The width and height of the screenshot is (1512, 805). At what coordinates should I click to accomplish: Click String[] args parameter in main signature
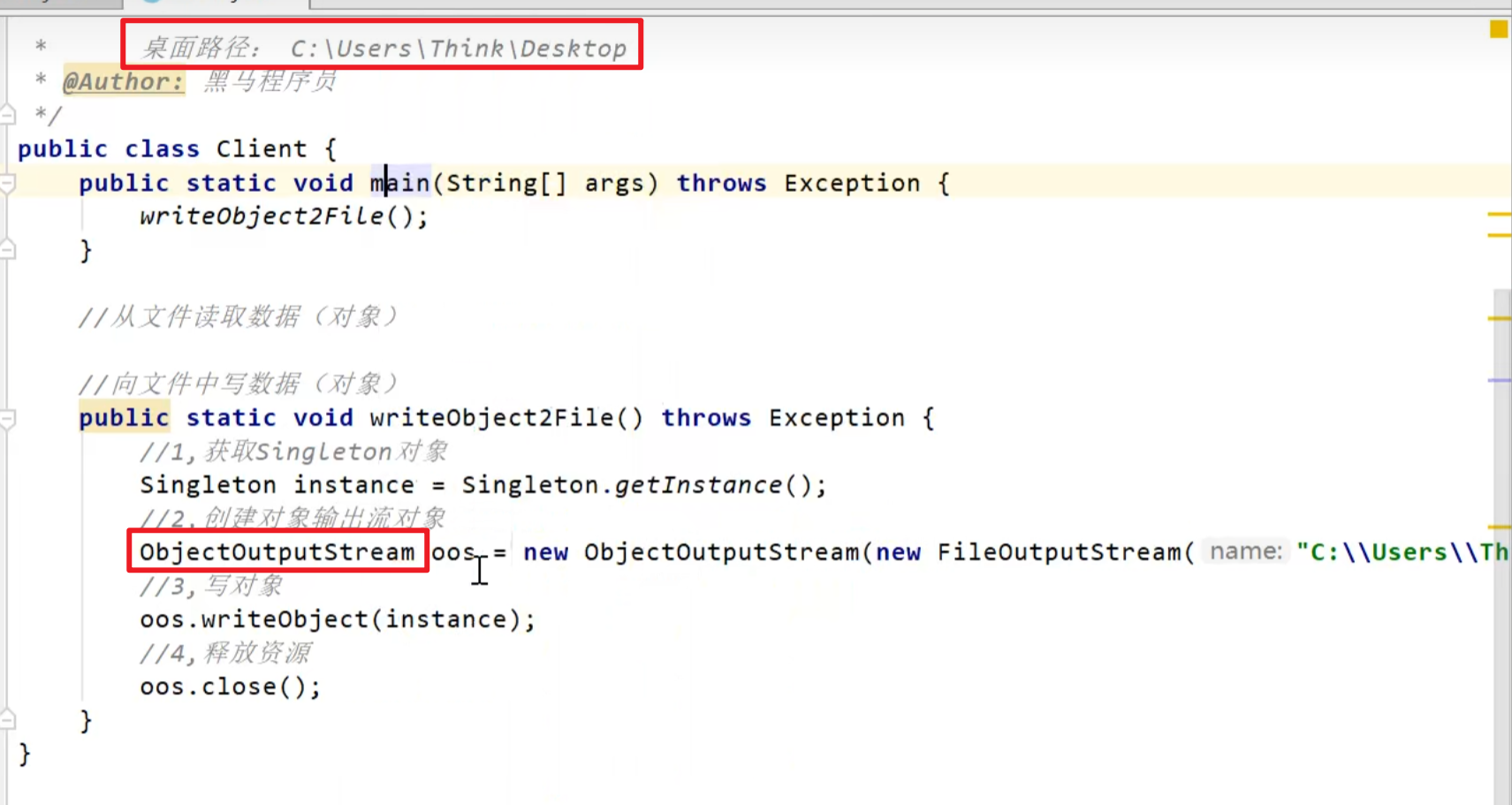click(545, 183)
